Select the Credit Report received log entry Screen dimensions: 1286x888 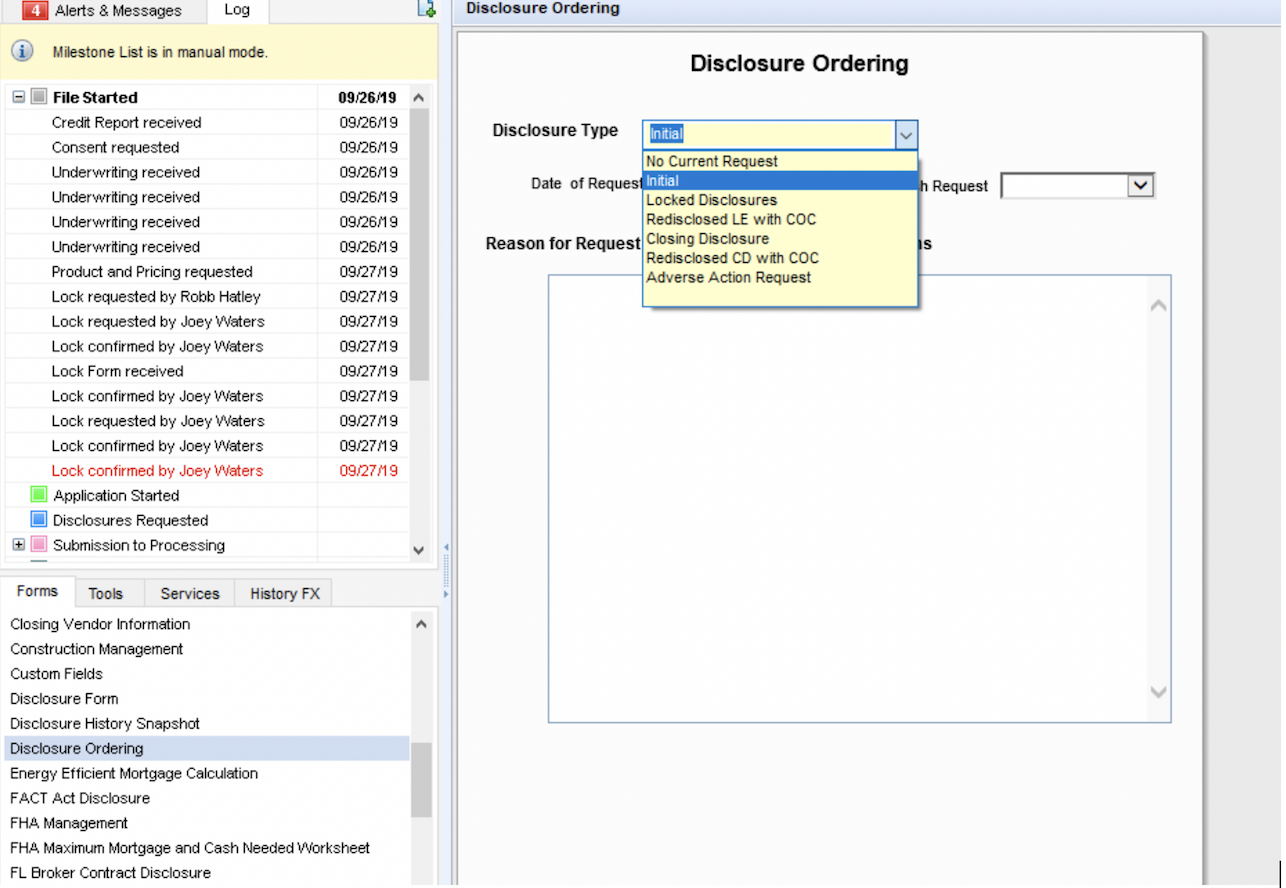coord(207,122)
